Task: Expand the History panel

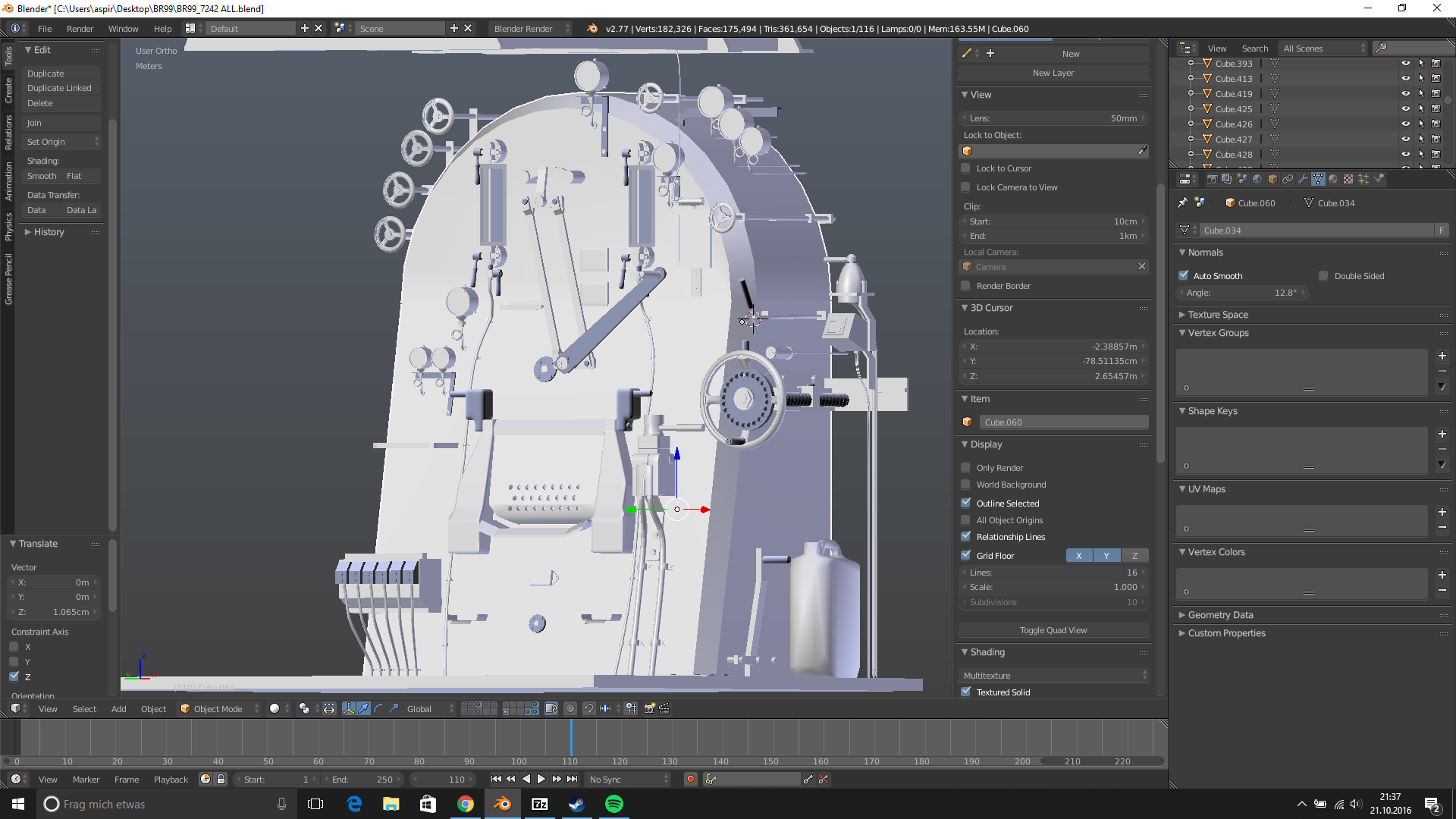Action: tap(49, 232)
